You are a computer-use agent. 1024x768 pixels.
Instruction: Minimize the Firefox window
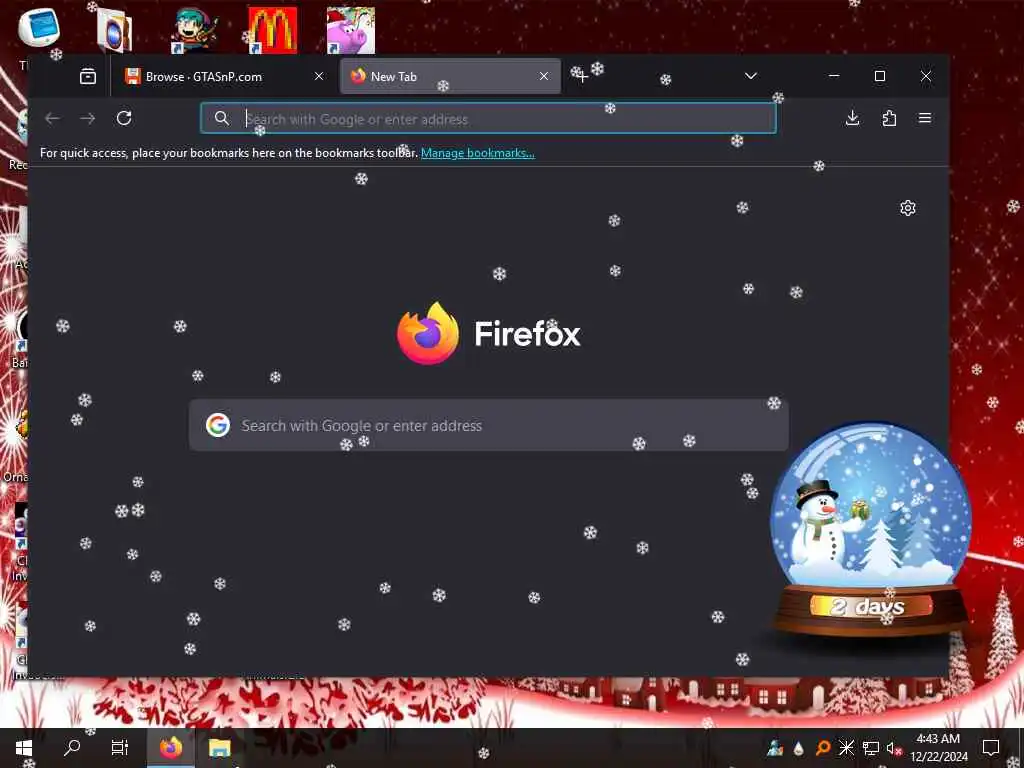pos(834,76)
